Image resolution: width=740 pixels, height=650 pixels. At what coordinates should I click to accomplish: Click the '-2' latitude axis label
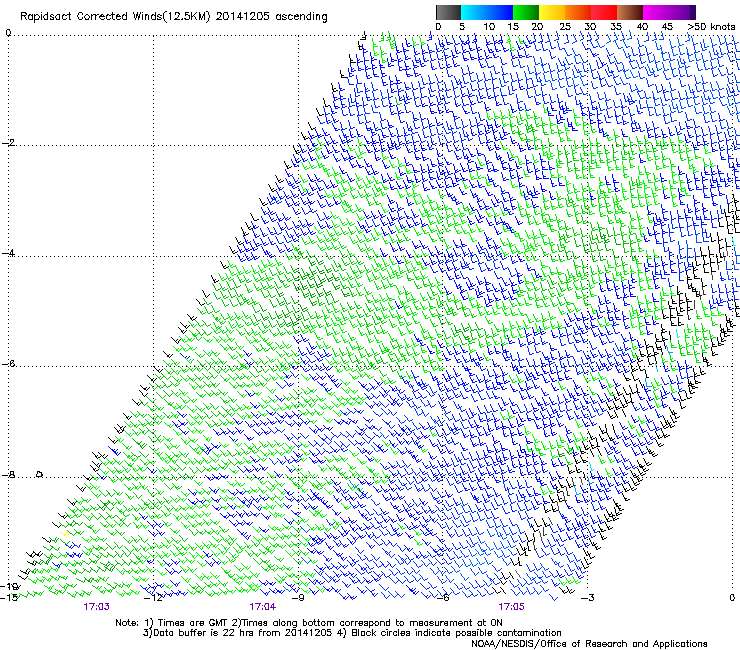click(8, 143)
